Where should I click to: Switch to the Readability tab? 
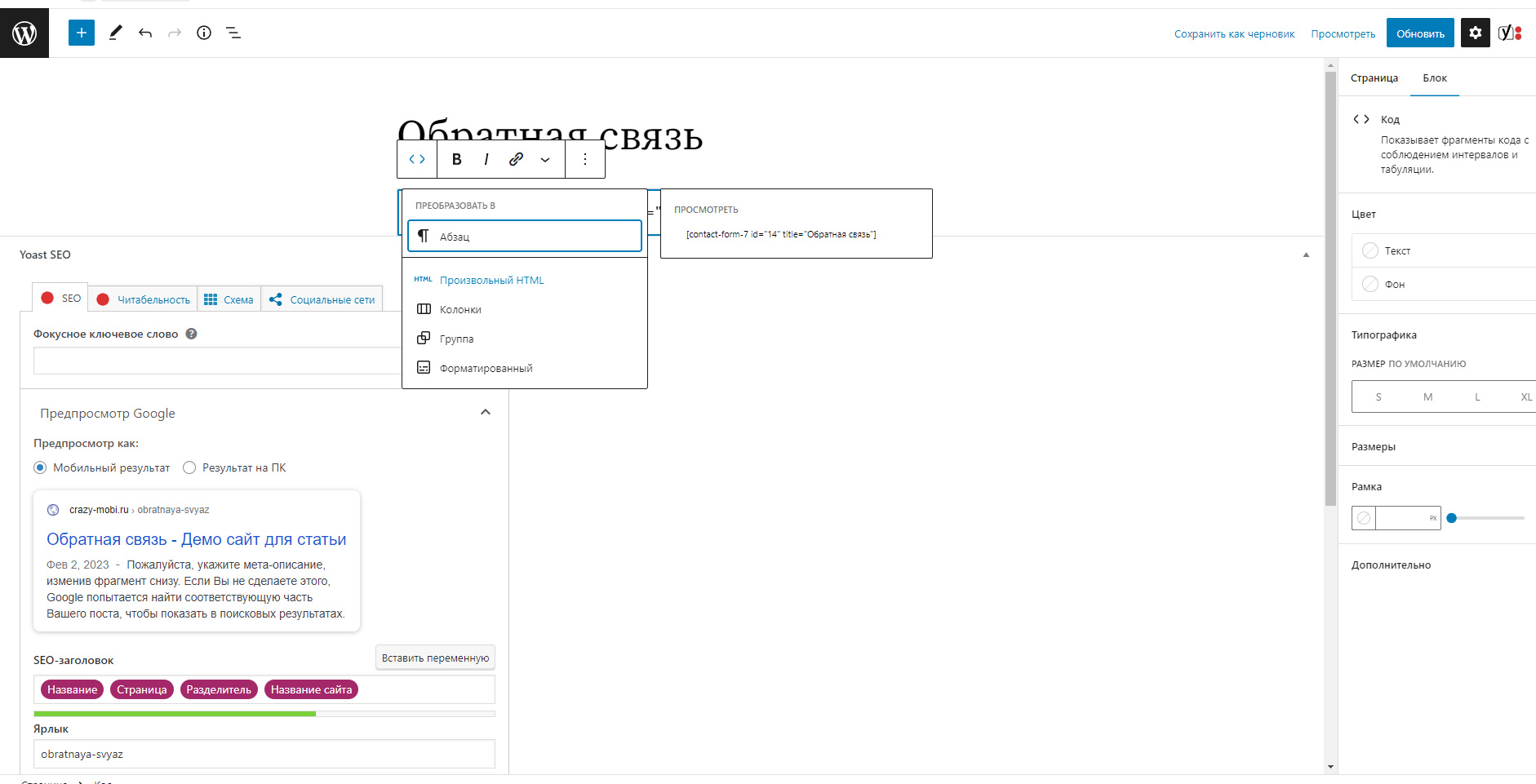tap(144, 299)
